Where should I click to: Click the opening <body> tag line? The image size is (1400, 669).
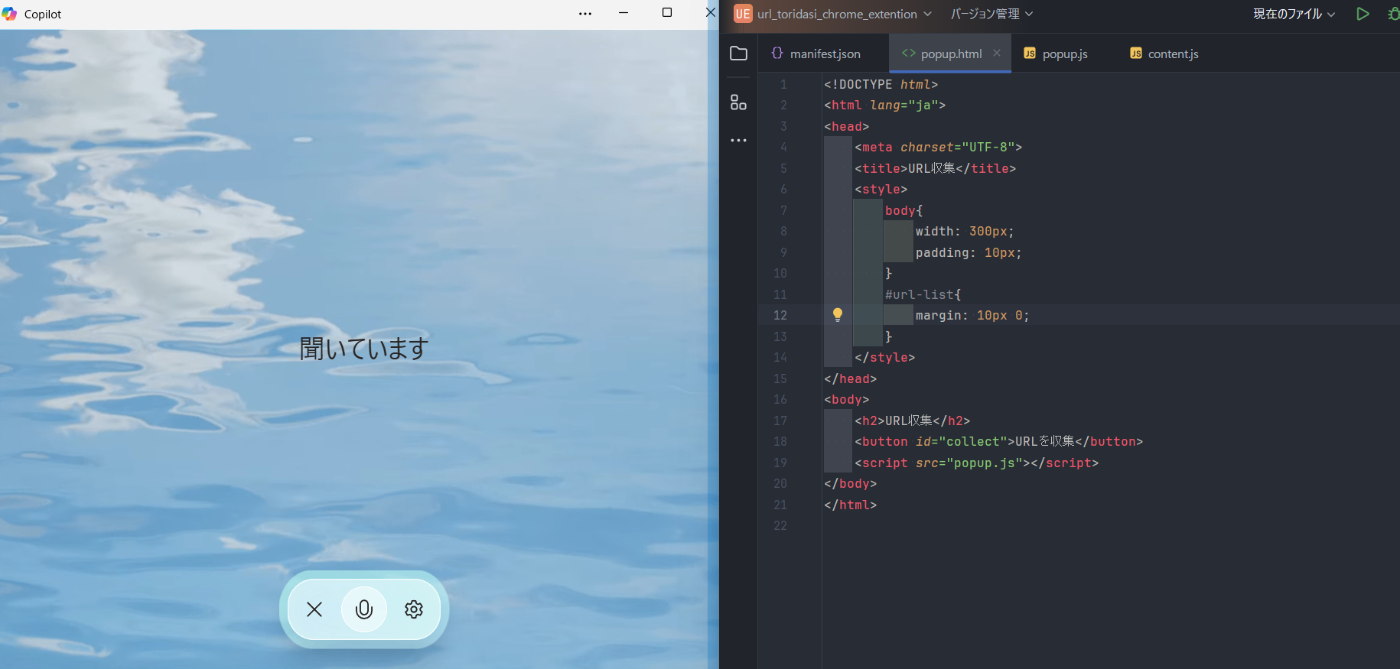pyautogui.click(x=846, y=400)
